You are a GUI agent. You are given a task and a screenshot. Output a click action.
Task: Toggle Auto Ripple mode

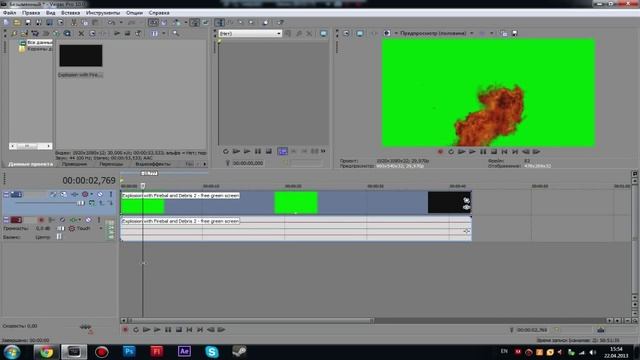pos(177,22)
